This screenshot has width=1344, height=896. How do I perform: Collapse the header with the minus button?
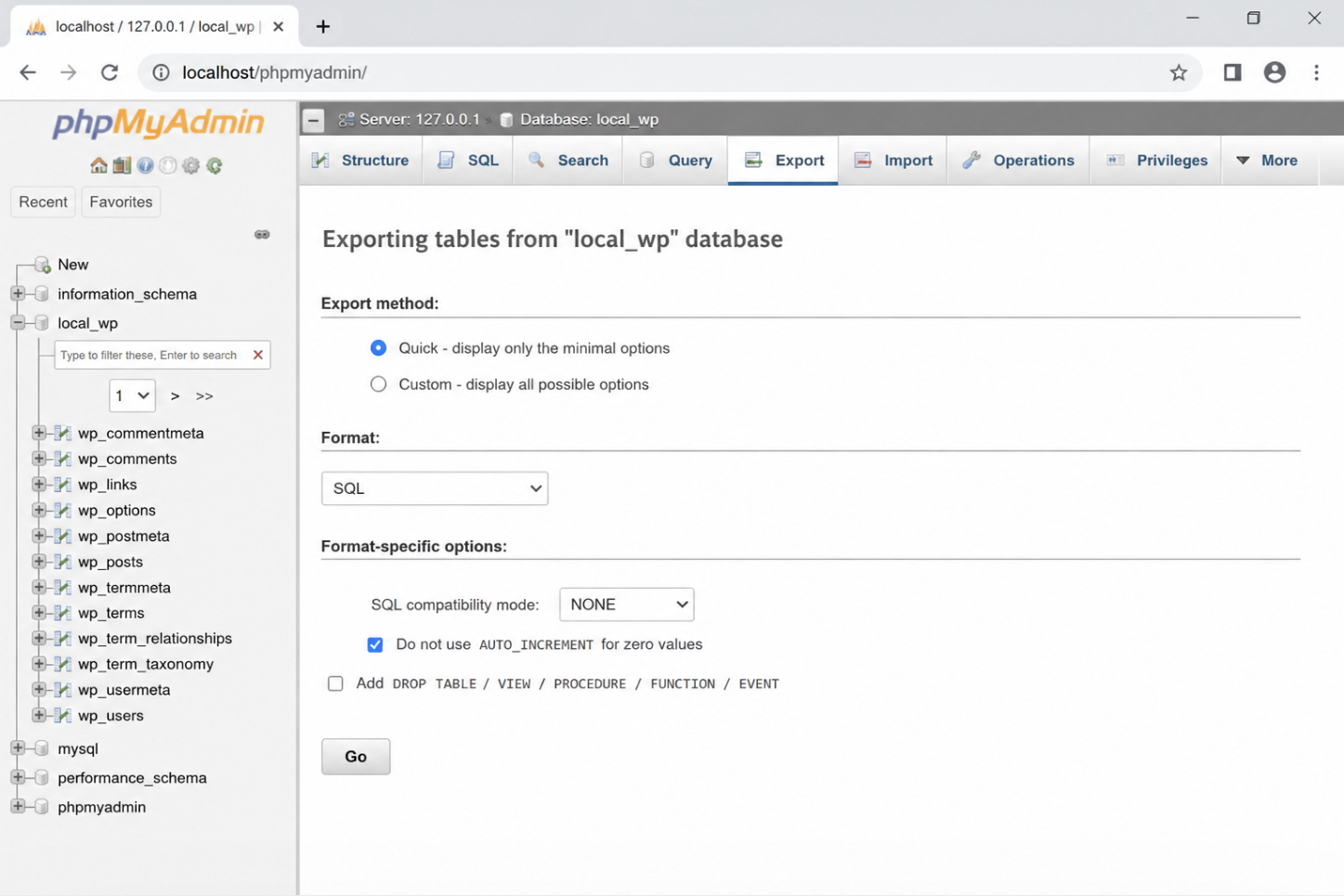pyautogui.click(x=314, y=120)
